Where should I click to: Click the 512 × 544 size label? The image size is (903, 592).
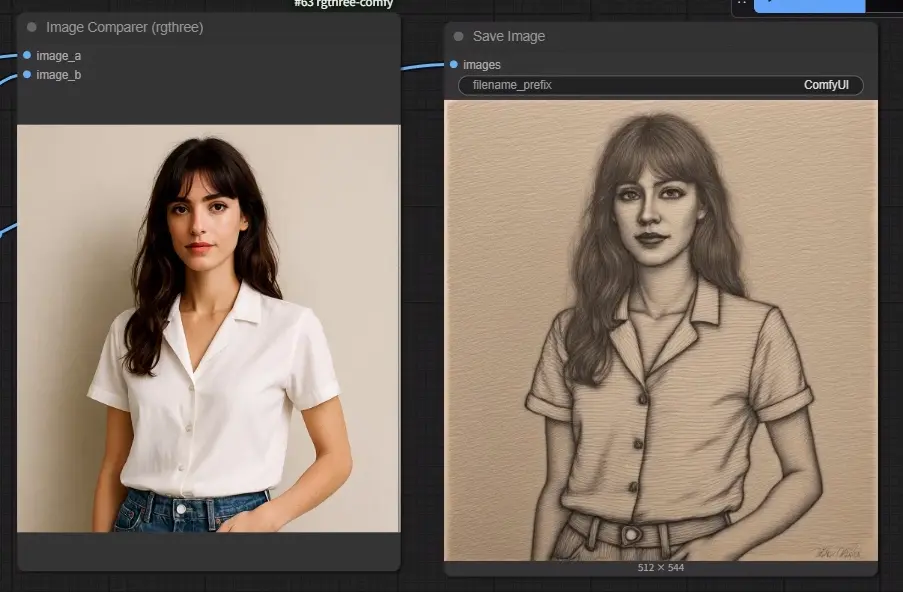[x=661, y=568]
